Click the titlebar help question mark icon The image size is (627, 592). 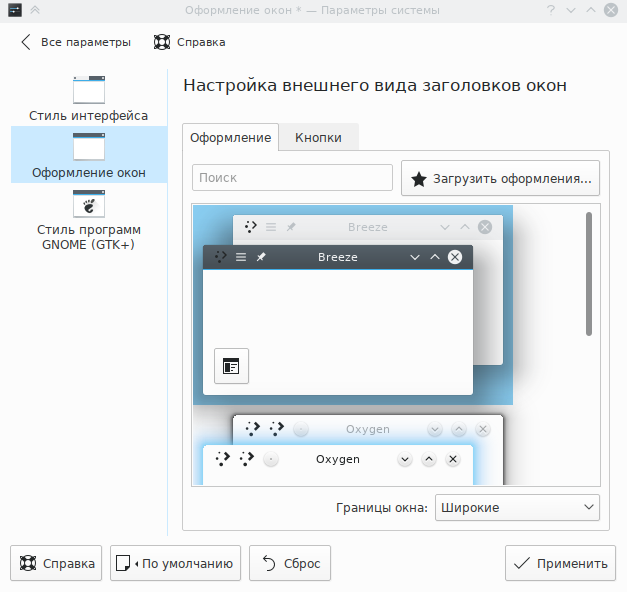[x=551, y=10]
